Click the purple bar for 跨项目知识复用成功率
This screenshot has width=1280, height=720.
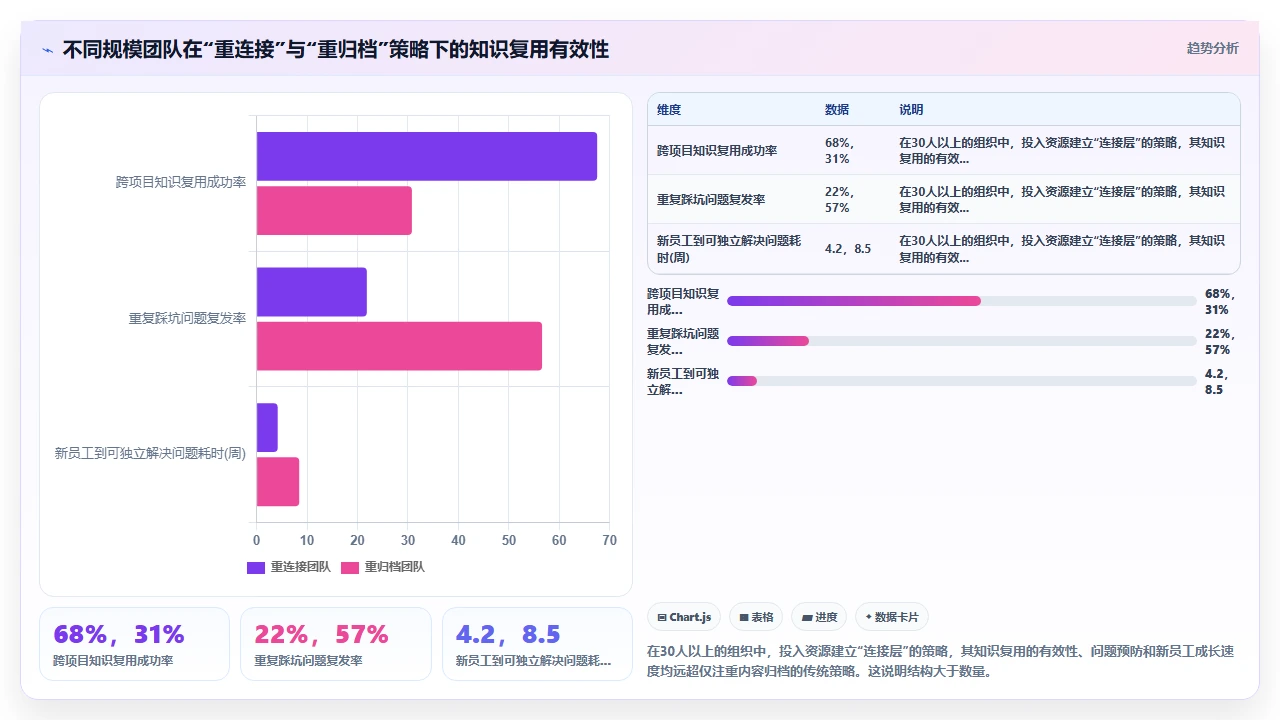tap(427, 156)
